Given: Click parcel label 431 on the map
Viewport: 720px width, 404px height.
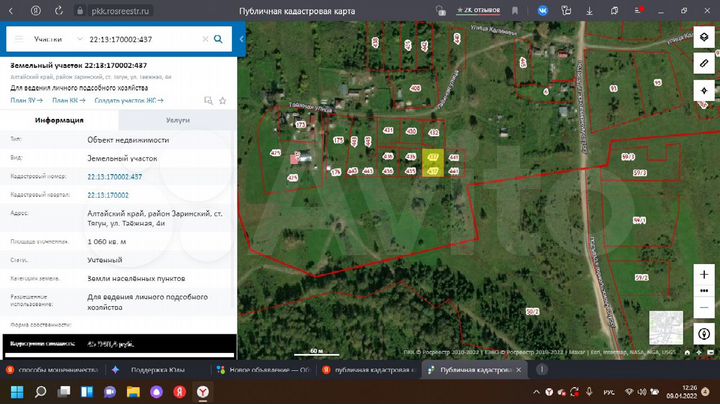Looking at the screenshot, I should [x=388, y=130].
